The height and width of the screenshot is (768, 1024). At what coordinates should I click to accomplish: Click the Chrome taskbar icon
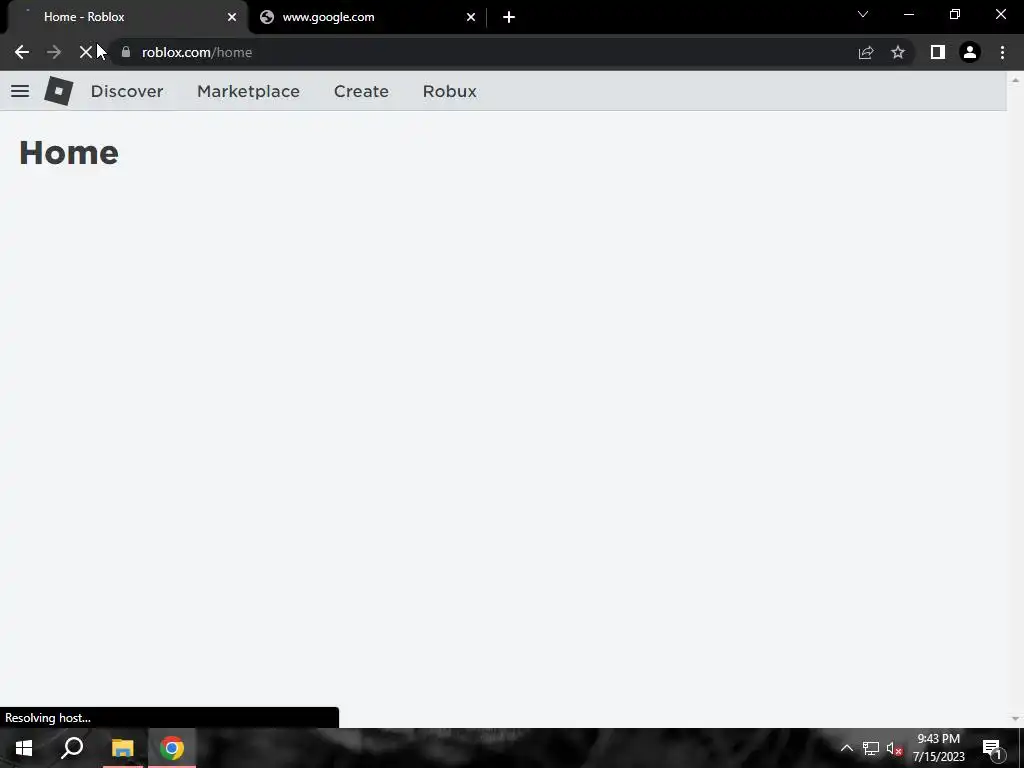(172, 748)
